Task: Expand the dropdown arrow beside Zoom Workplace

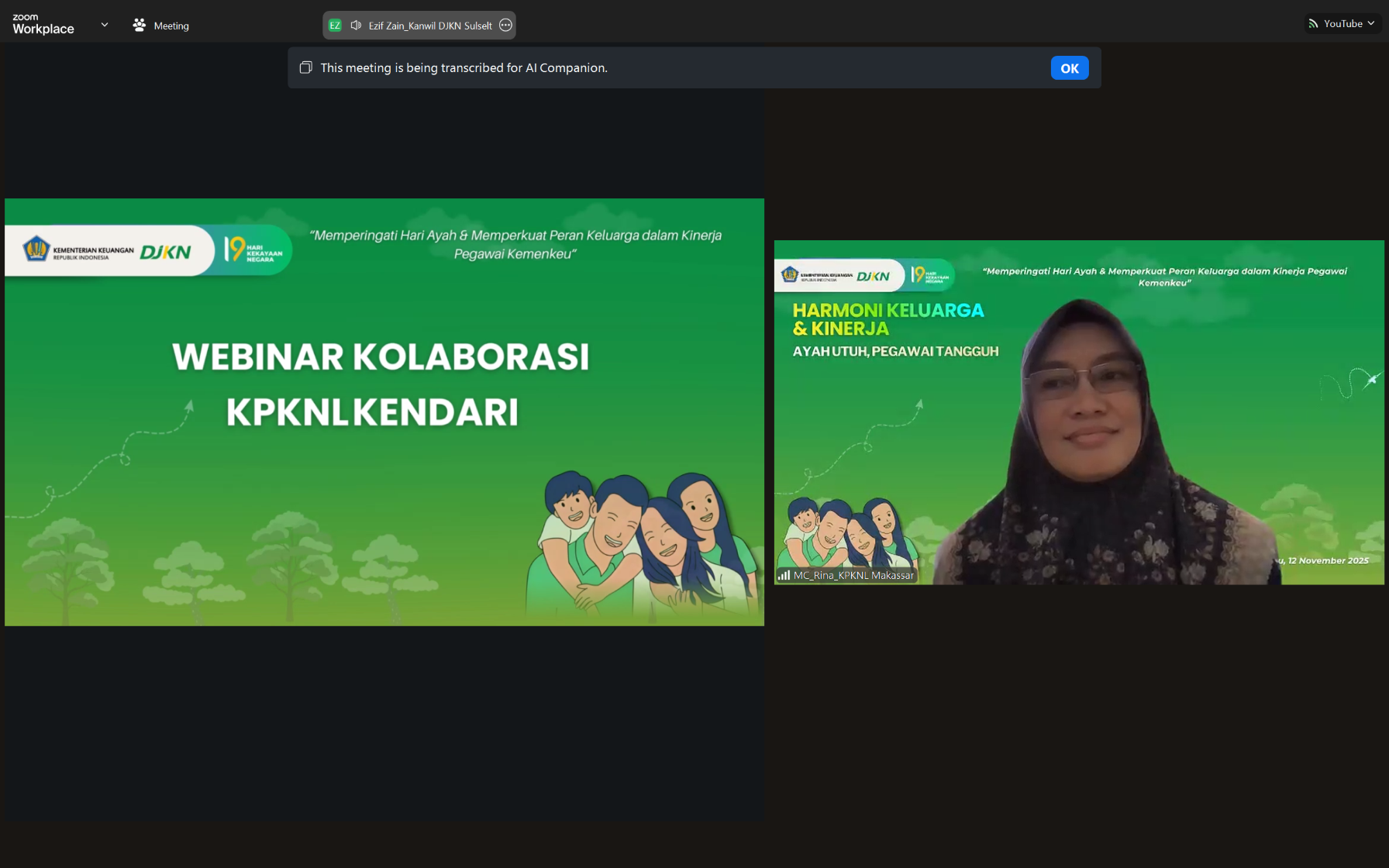Action: click(x=105, y=25)
